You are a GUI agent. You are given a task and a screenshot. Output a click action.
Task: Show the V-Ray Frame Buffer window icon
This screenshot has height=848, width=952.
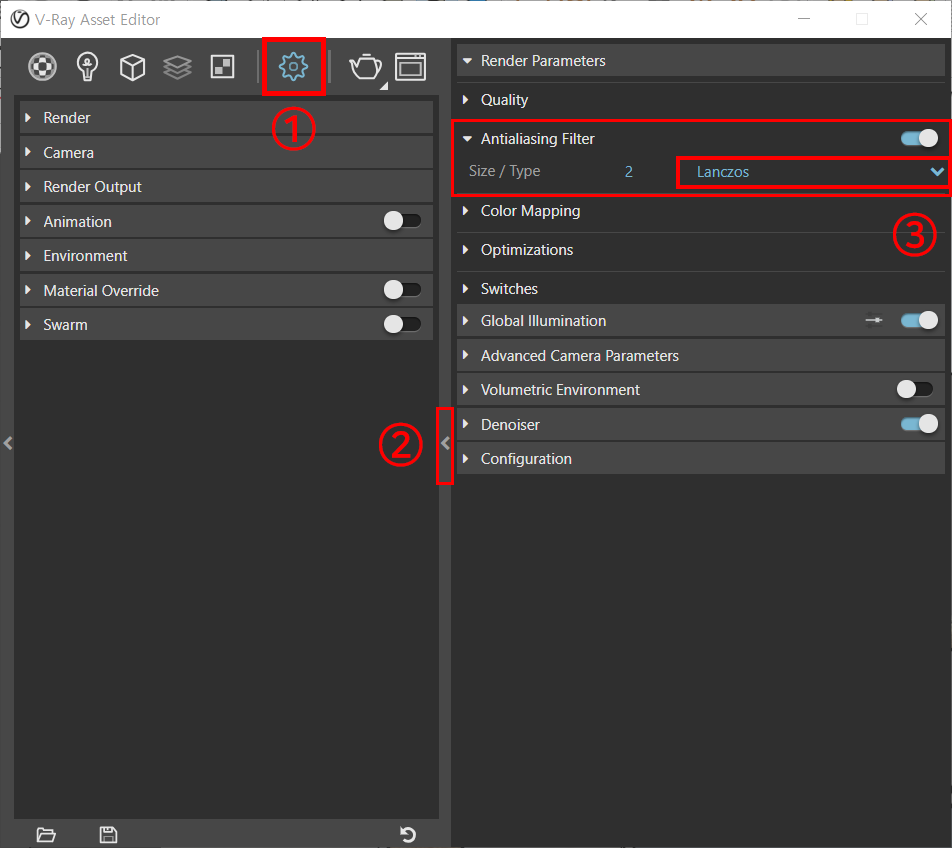[410, 67]
